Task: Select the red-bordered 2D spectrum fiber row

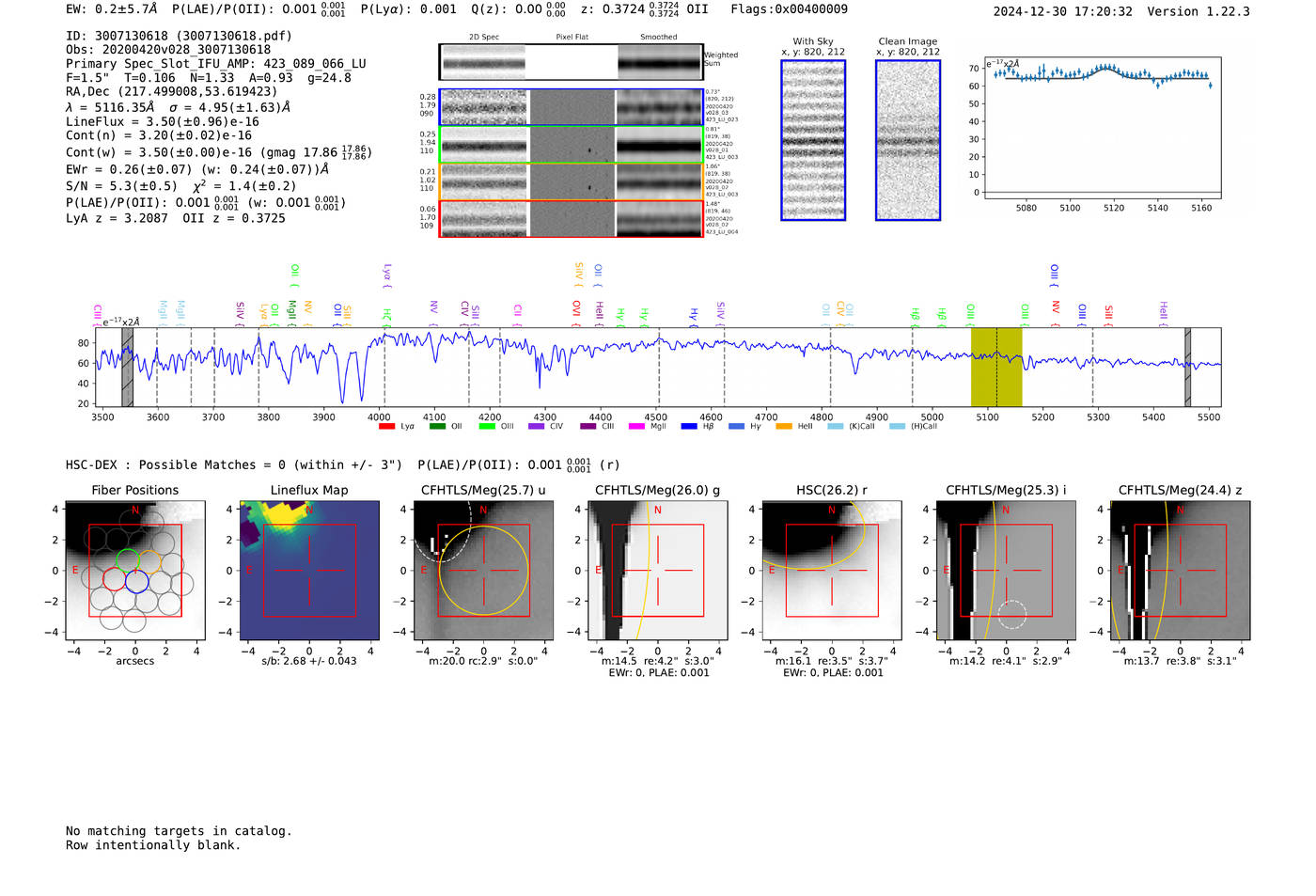Action: pos(571,218)
